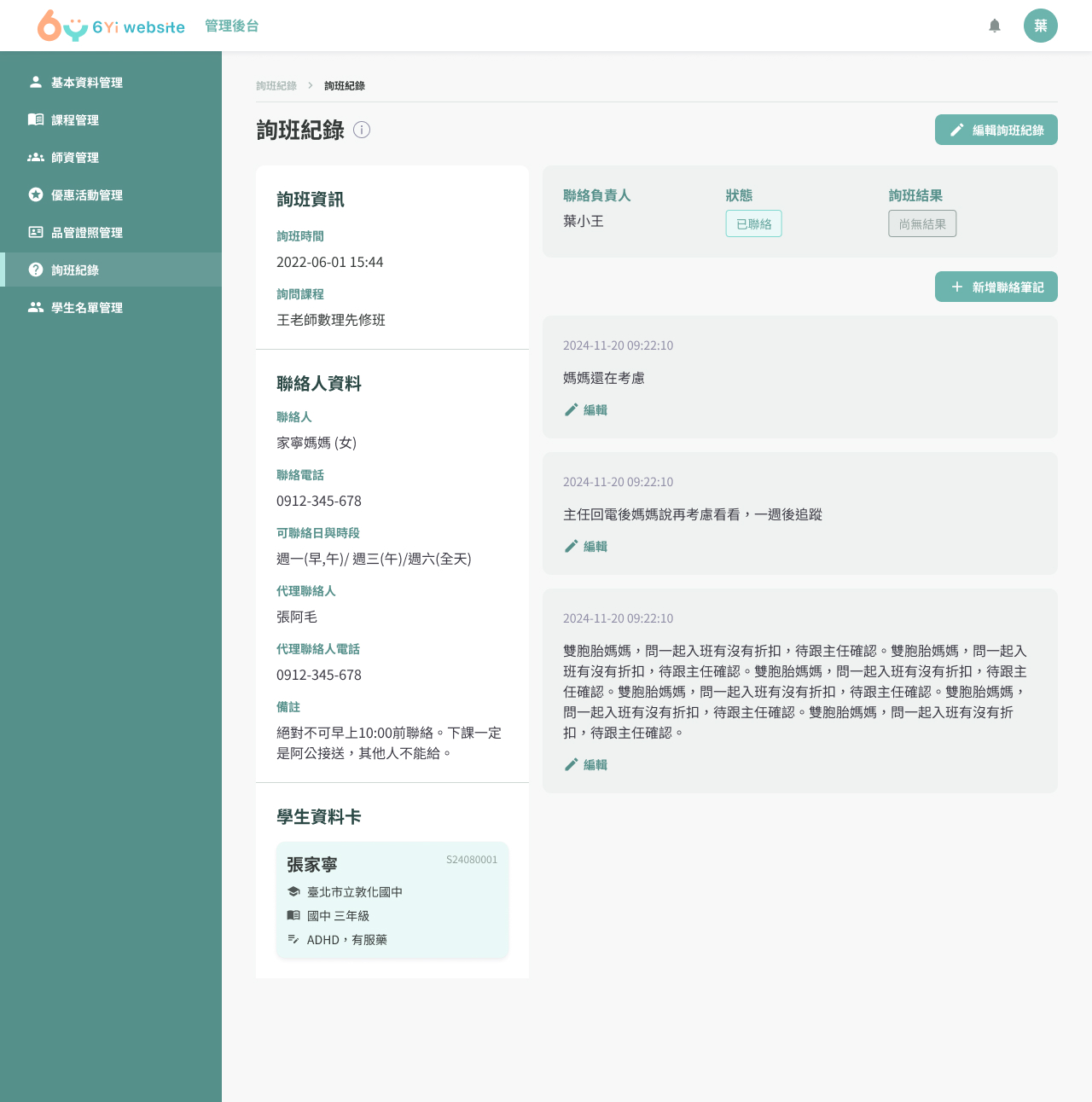
Task: Click the people icon beside 學生名單管理
Action: click(x=36, y=307)
